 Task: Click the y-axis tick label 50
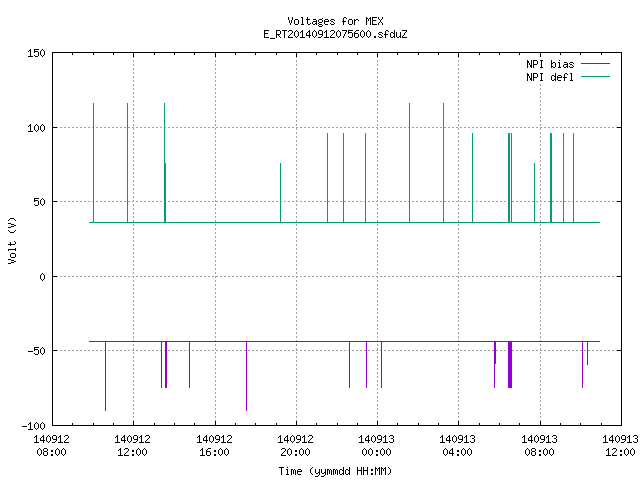[x=39, y=202]
